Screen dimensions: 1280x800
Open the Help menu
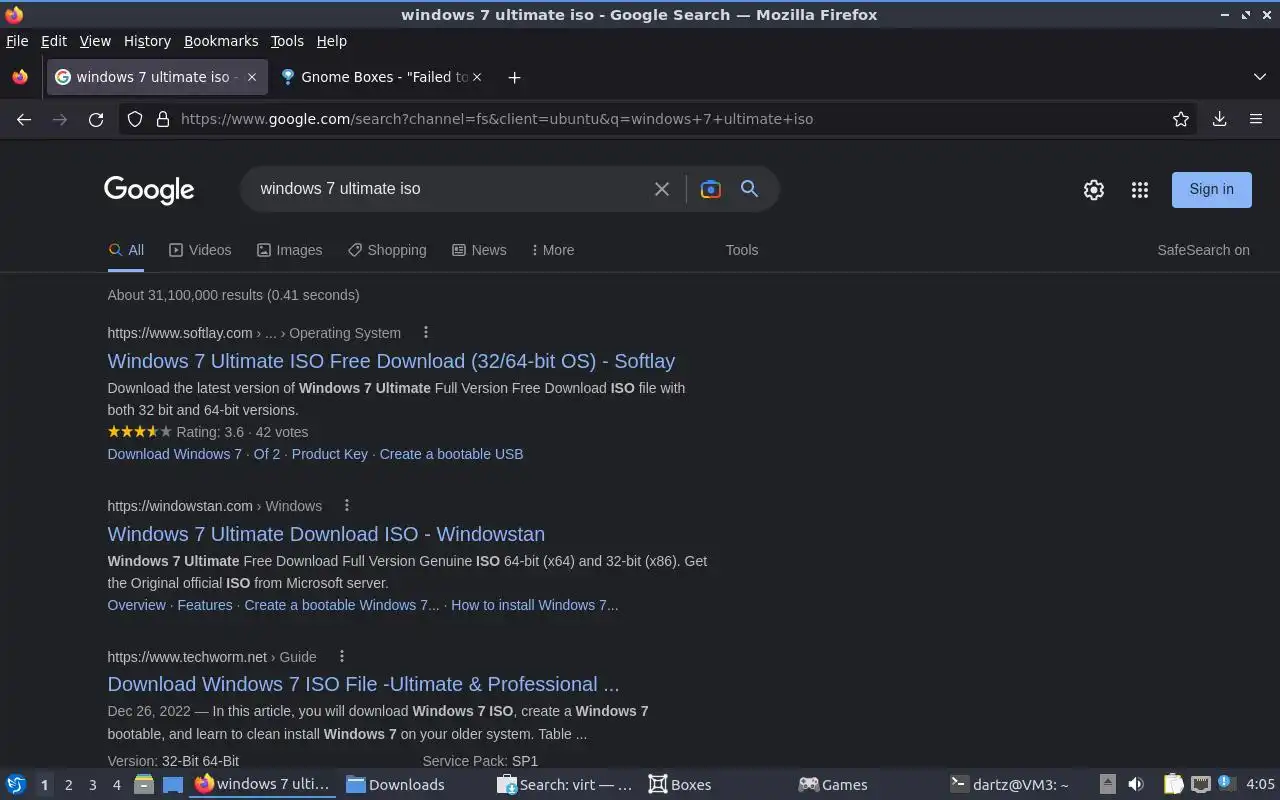coord(331,41)
